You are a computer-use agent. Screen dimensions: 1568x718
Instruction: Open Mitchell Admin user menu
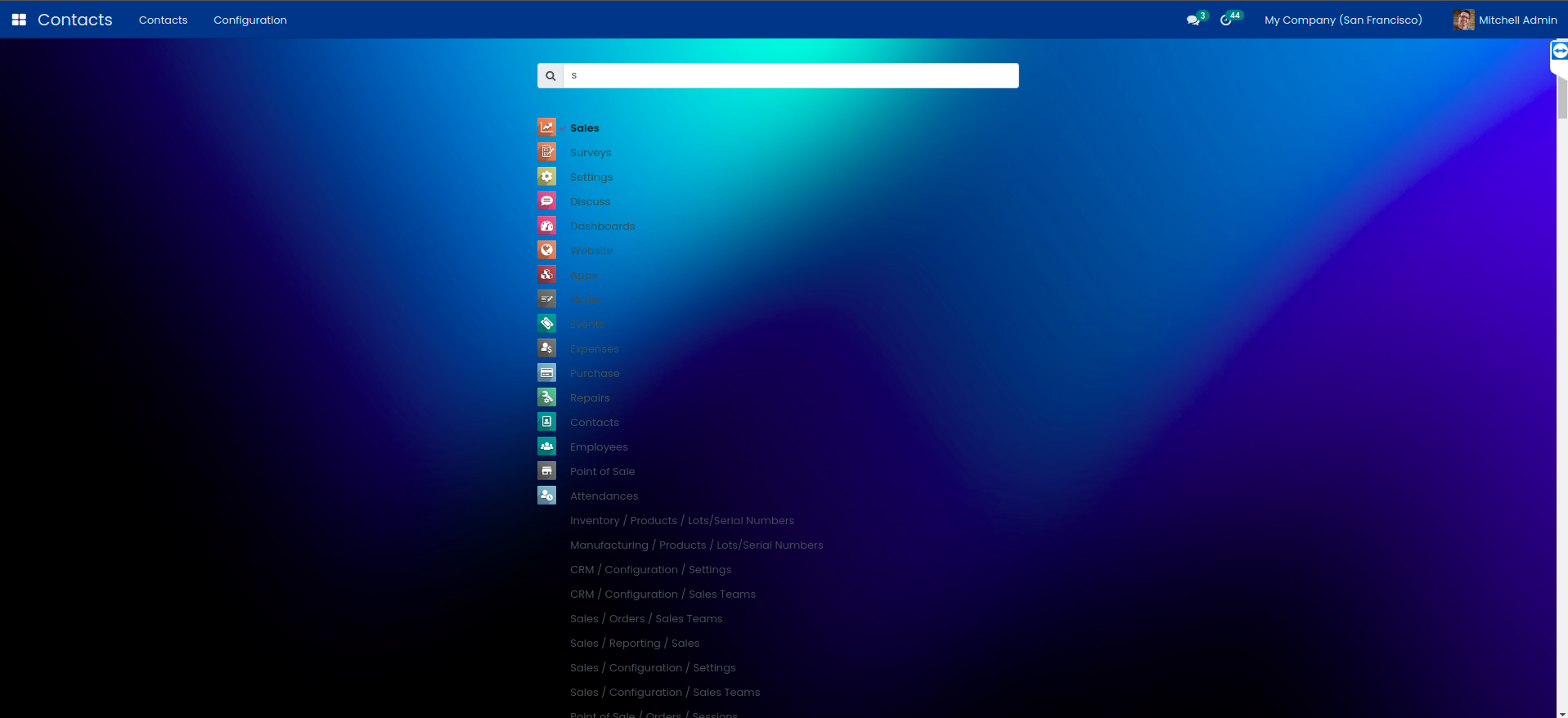[1505, 20]
